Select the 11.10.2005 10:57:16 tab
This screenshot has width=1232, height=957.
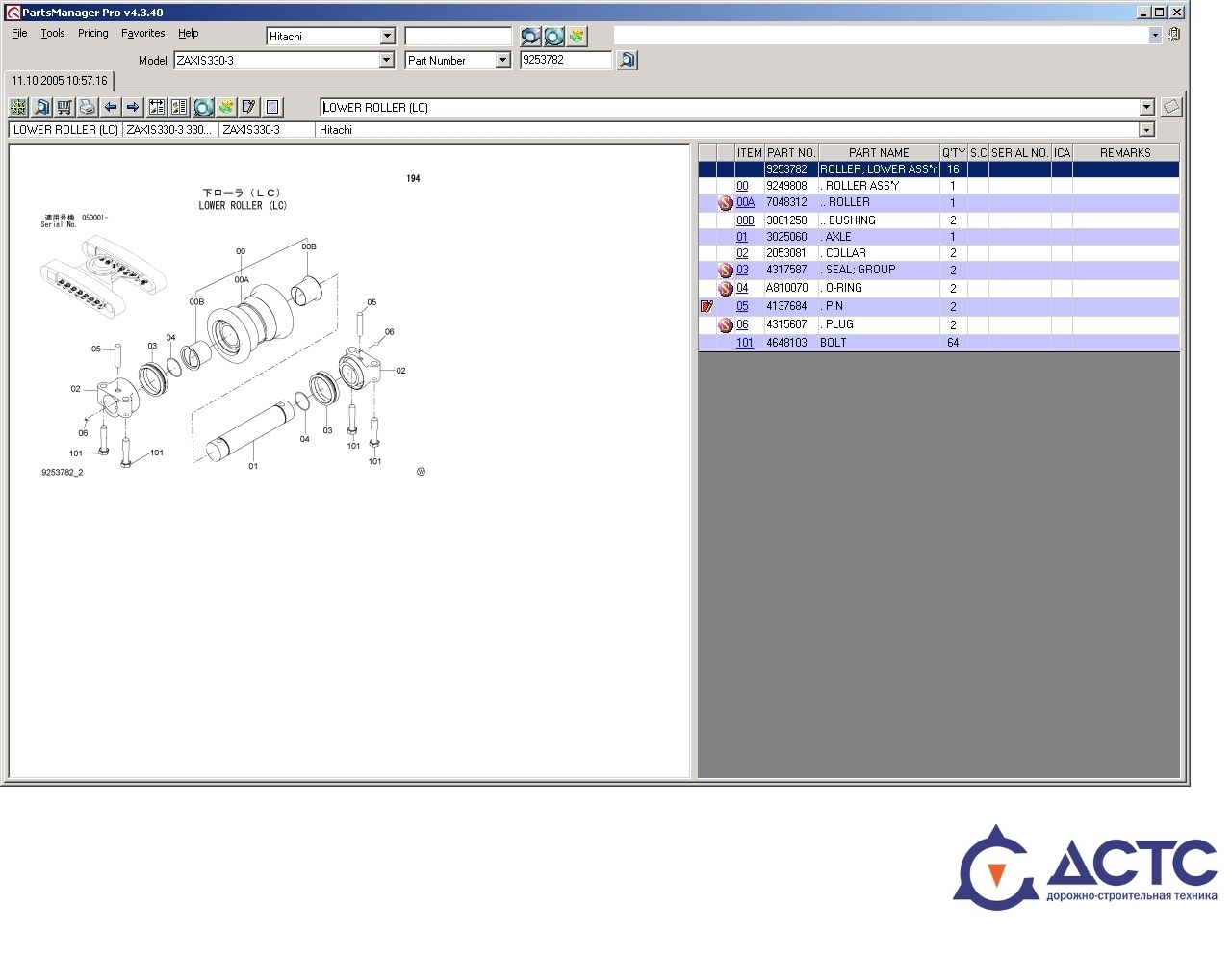click(x=60, y=81)
